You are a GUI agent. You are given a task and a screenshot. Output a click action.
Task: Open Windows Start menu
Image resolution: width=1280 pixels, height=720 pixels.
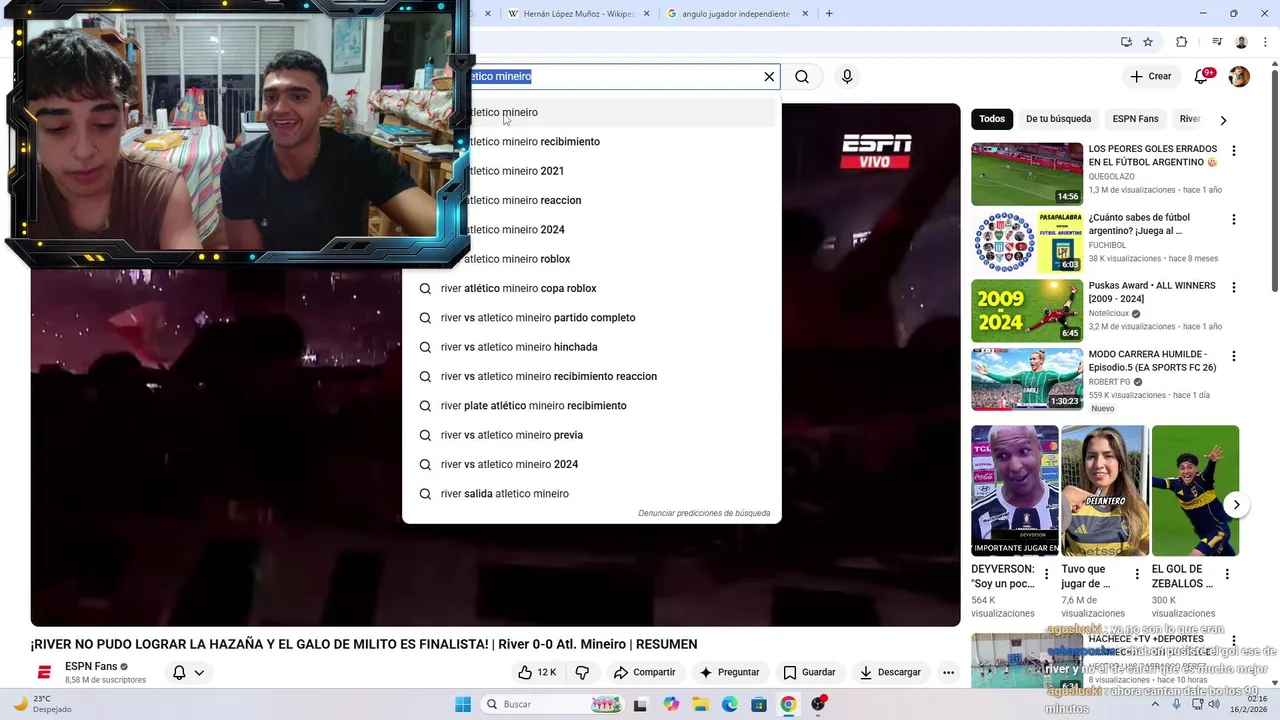(x=463, y=704)
